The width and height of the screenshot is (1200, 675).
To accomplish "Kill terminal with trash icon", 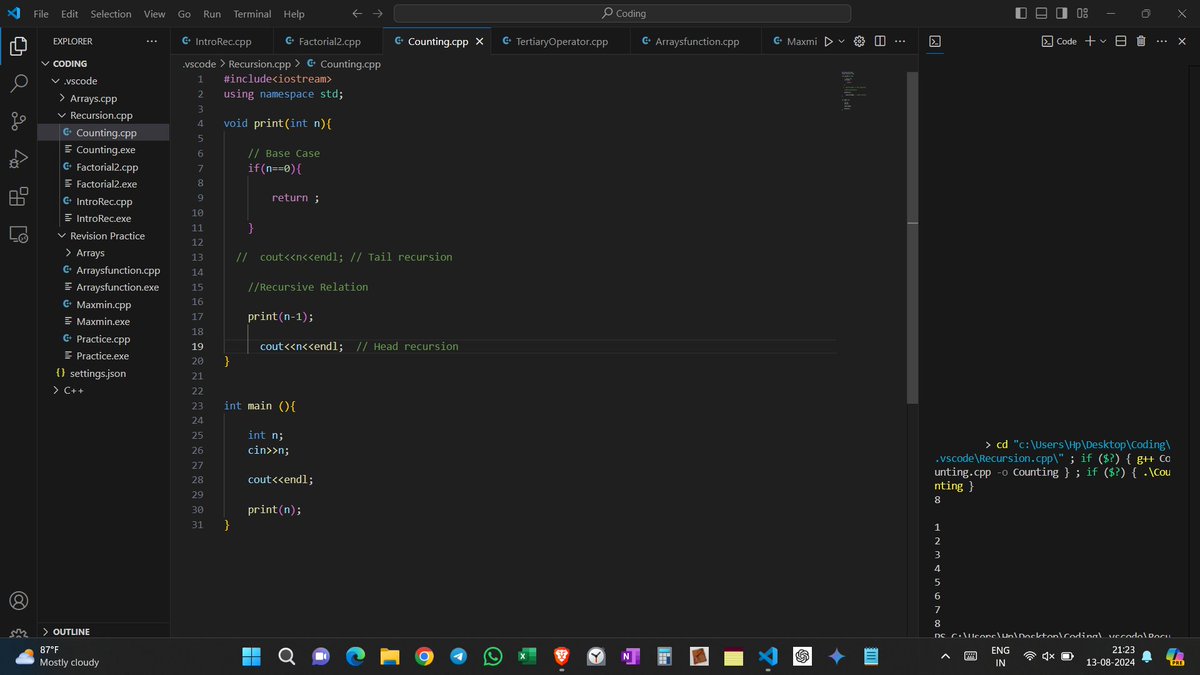I will [x=1141, y=41].
